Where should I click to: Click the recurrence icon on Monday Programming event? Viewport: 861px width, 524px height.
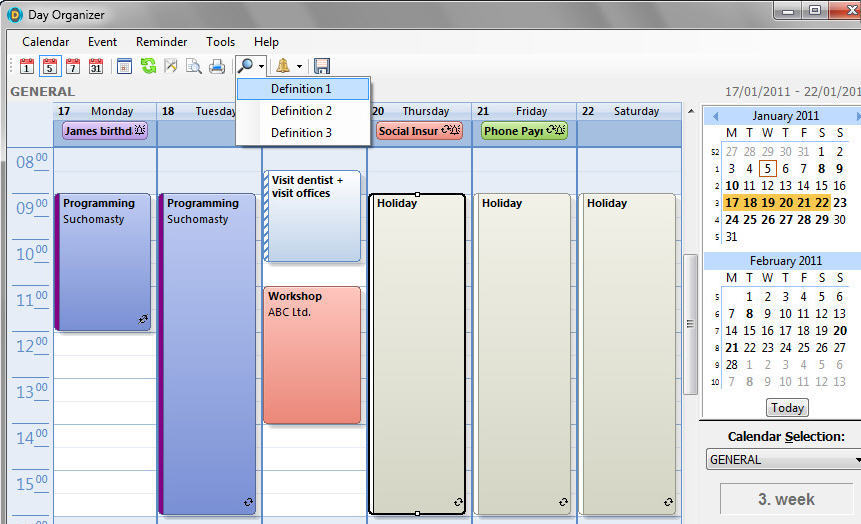[143, 319]
